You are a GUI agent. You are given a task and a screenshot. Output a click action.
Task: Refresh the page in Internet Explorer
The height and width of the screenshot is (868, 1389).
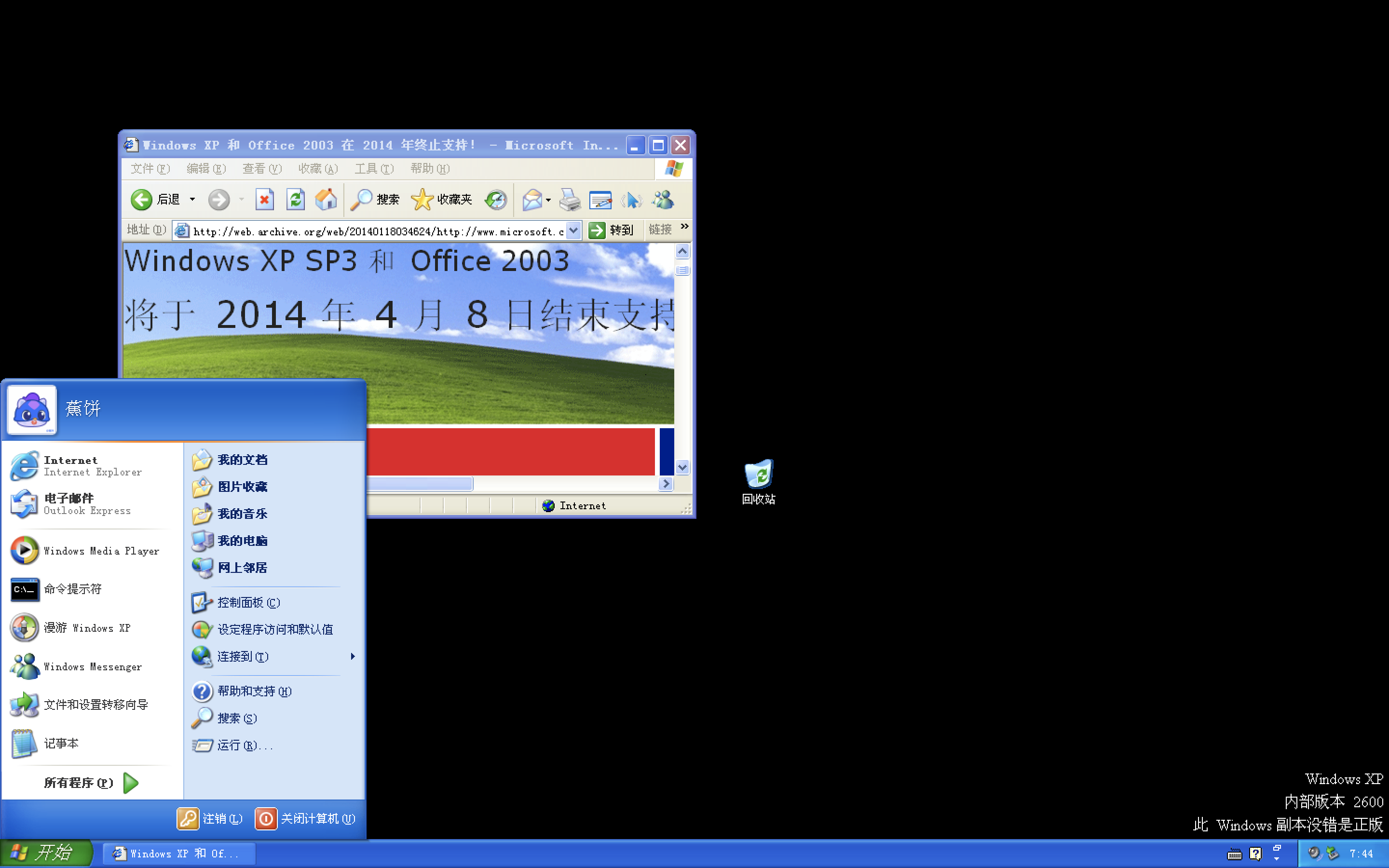(x=295, y=199)
